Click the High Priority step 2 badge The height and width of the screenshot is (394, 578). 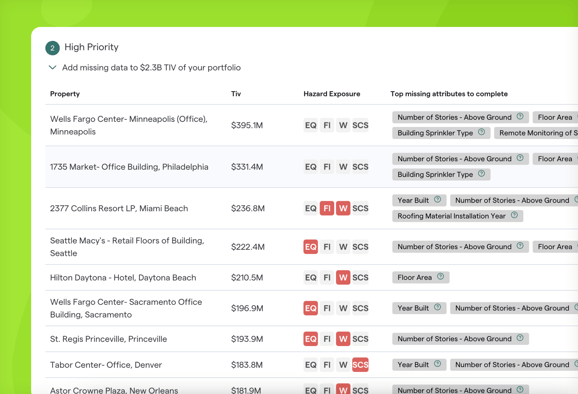pos(52,48)
